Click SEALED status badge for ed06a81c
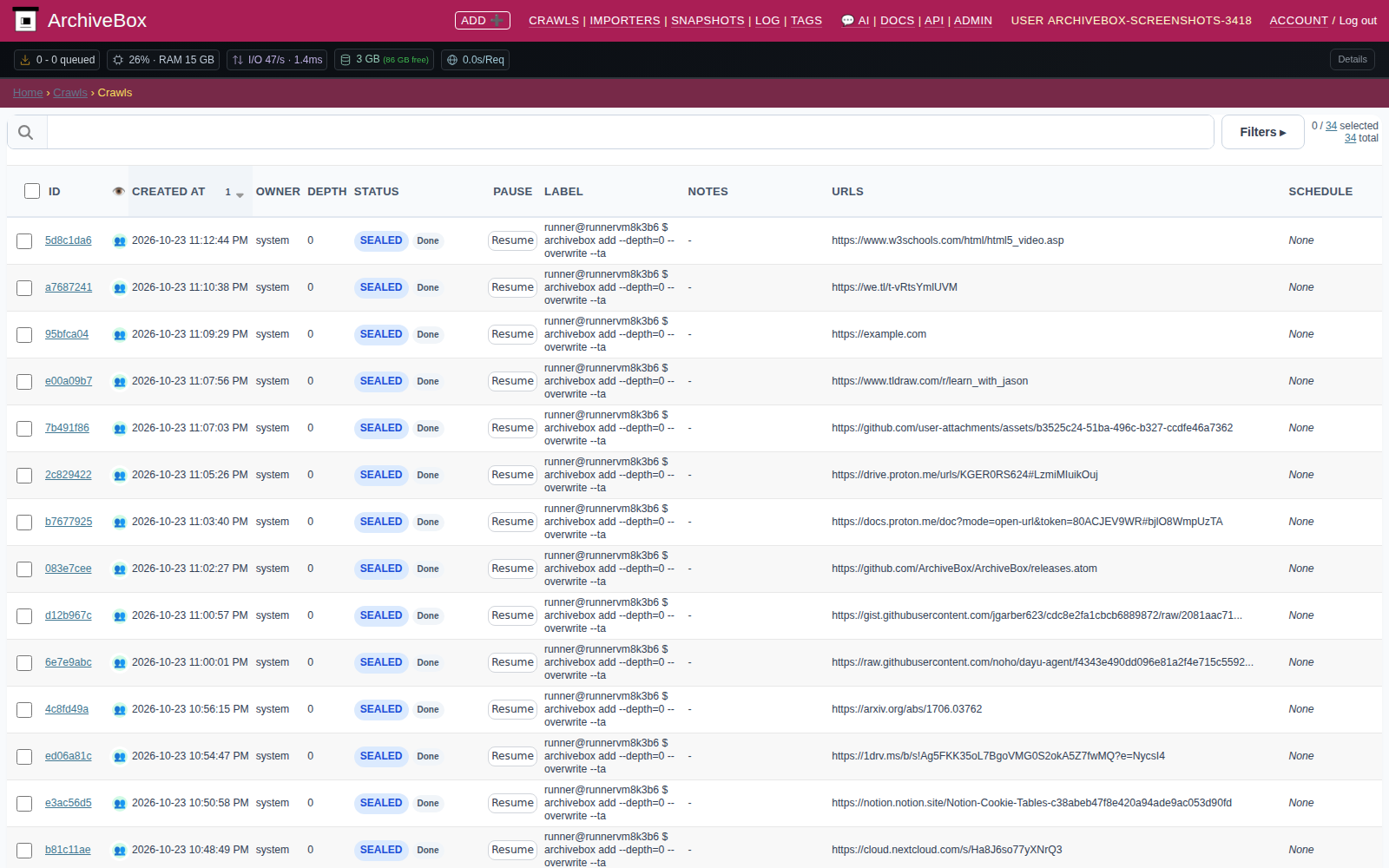This screenshot has height=868, width=1389. (381, 756)
